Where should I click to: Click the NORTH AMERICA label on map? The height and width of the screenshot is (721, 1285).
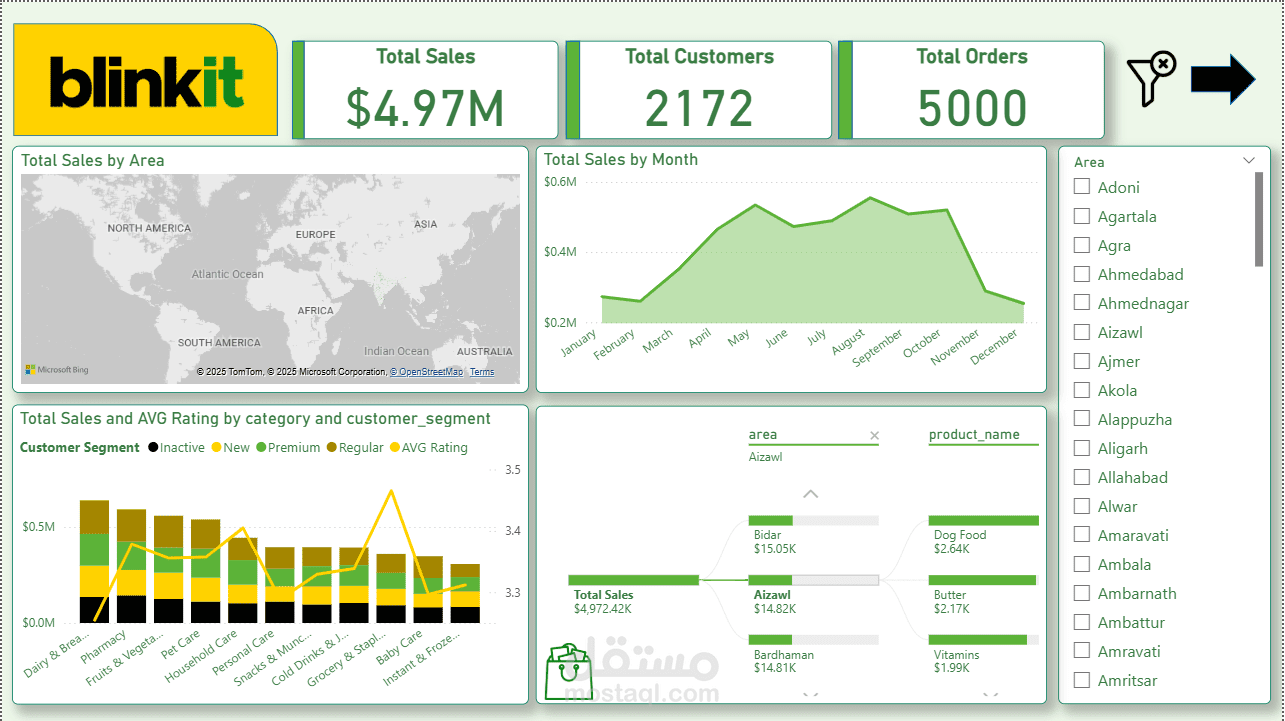pyautogui.click(x=149, y=228)
